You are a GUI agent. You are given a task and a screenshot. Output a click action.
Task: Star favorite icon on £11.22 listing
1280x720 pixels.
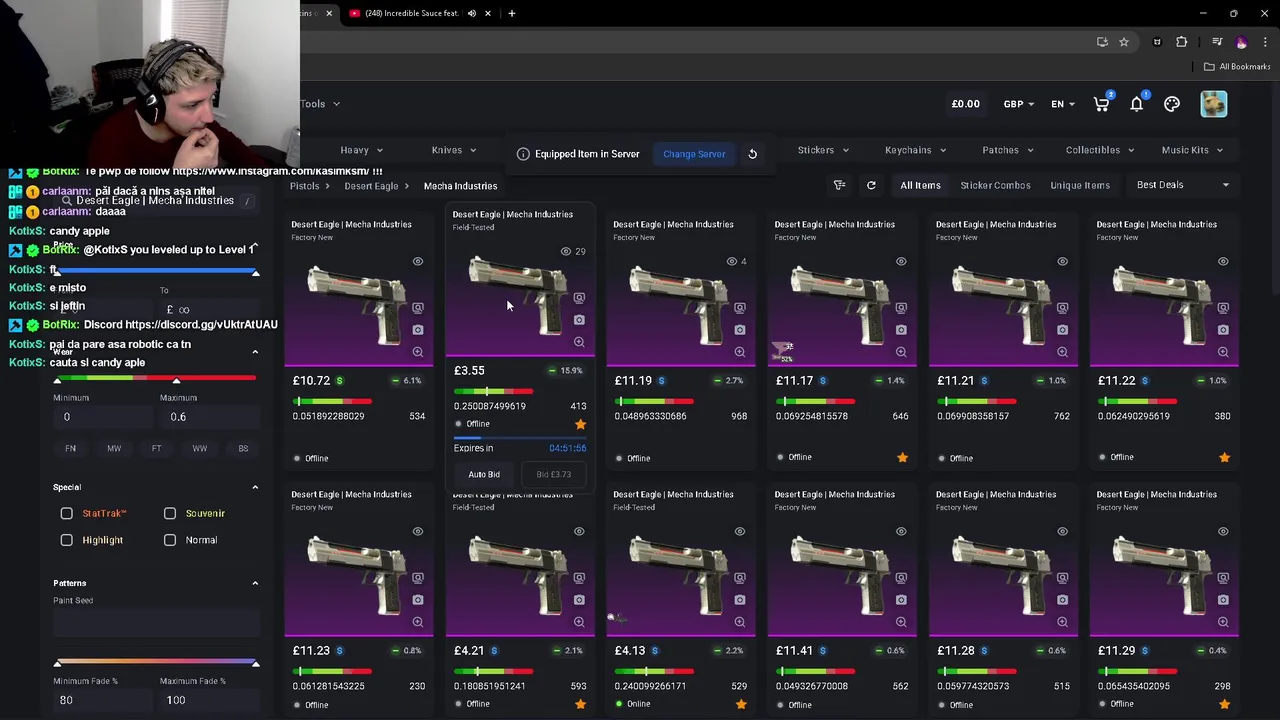pyautogui.click(x=1224, y=457)
